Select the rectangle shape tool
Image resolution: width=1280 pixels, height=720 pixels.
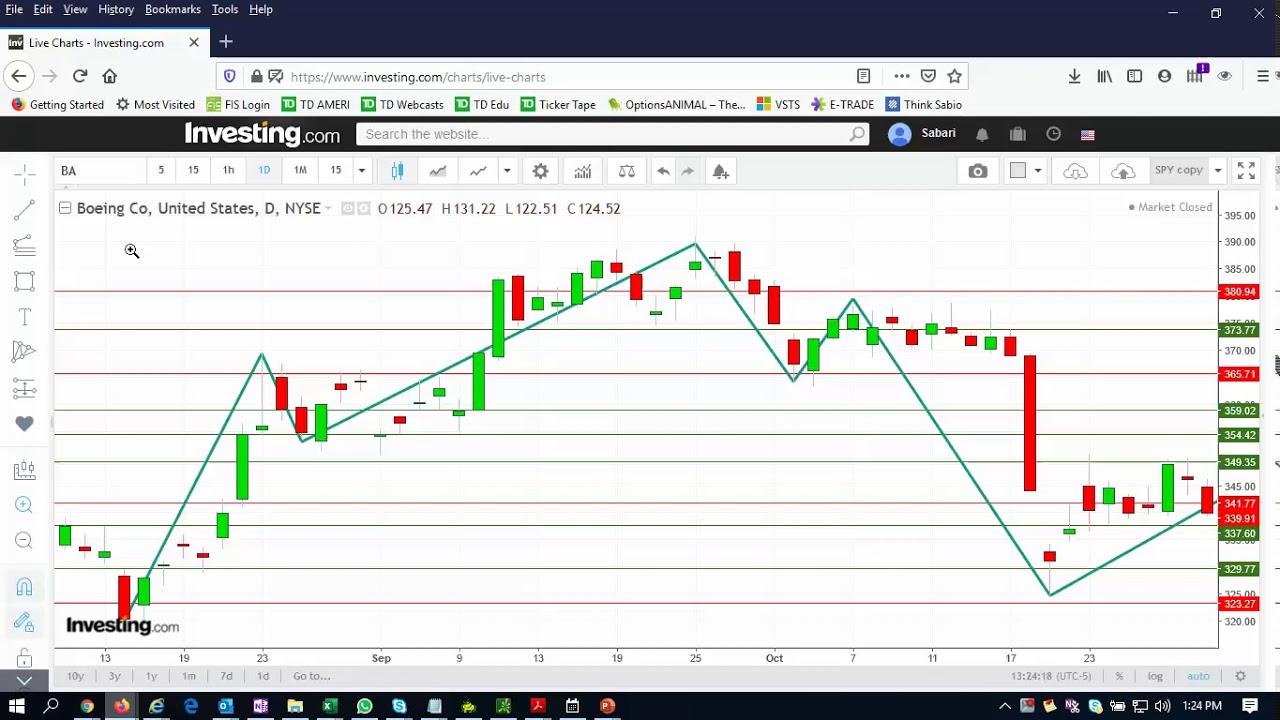[25, 281]
